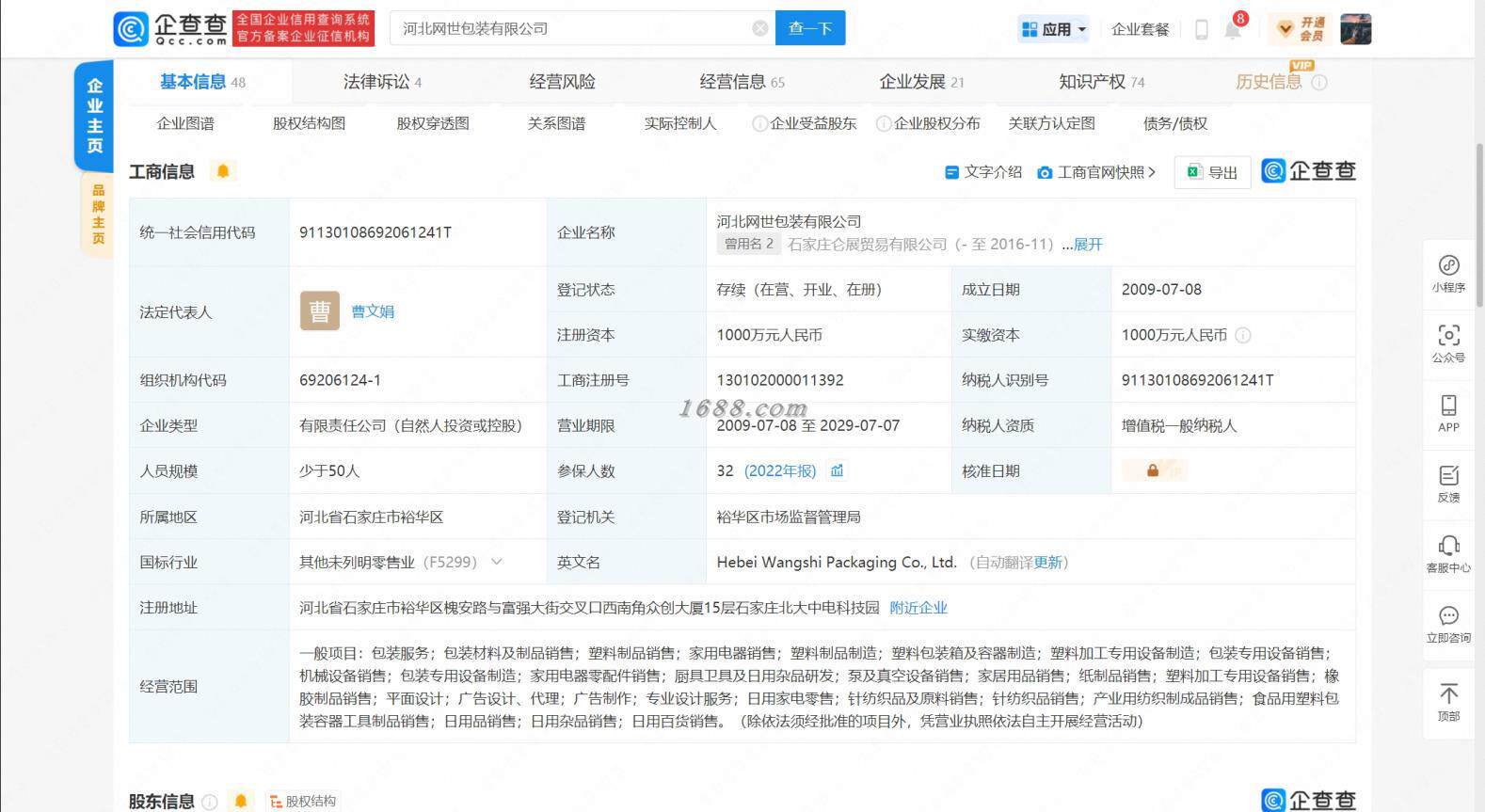Screen dimensions: 1485x812
Task: Click the 曹 legal representative avatar
Action: click(320, 311)
